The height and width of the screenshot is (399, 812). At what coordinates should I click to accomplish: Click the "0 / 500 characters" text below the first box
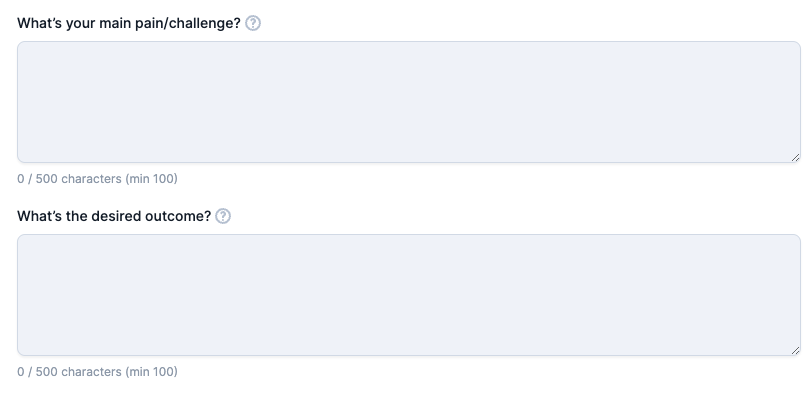69,179
